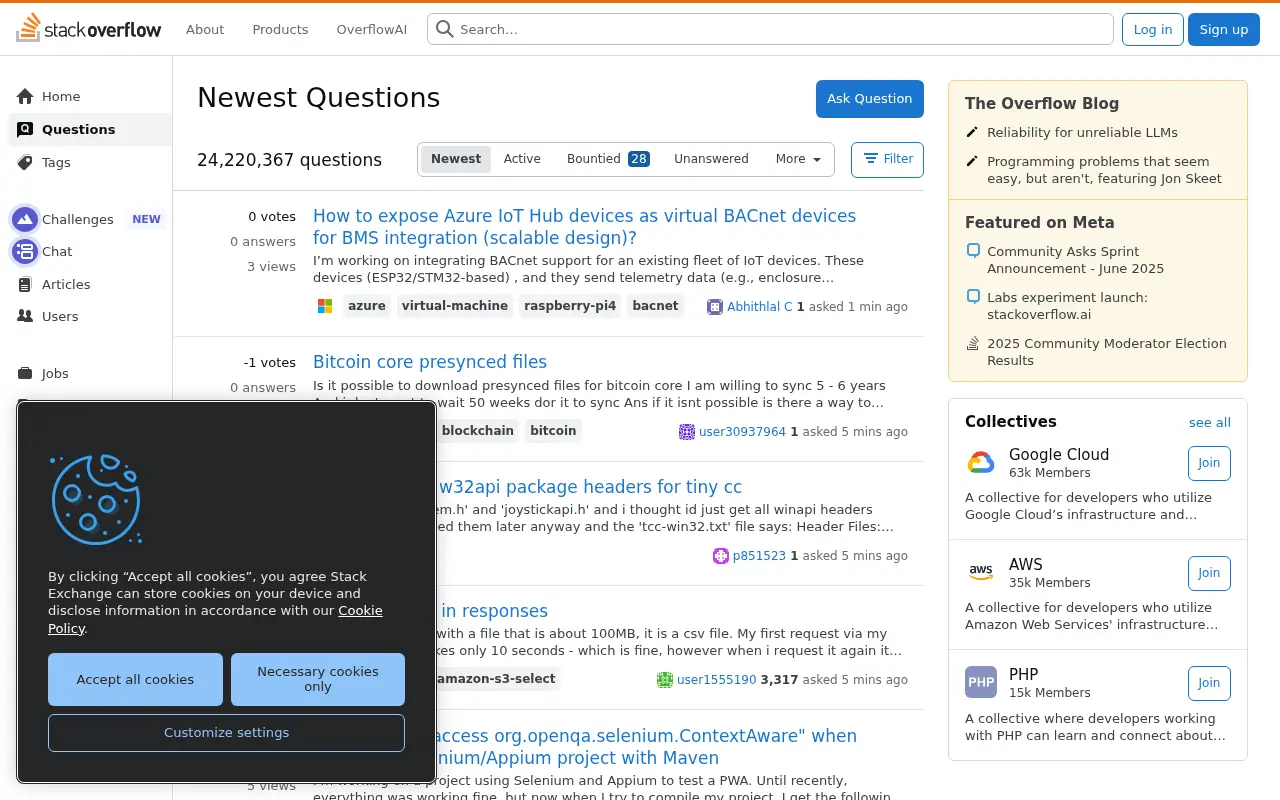Click speech bubble icon by Community Asks Sprint
This screenshot has height=800, width=1280.
pos(973,251)
